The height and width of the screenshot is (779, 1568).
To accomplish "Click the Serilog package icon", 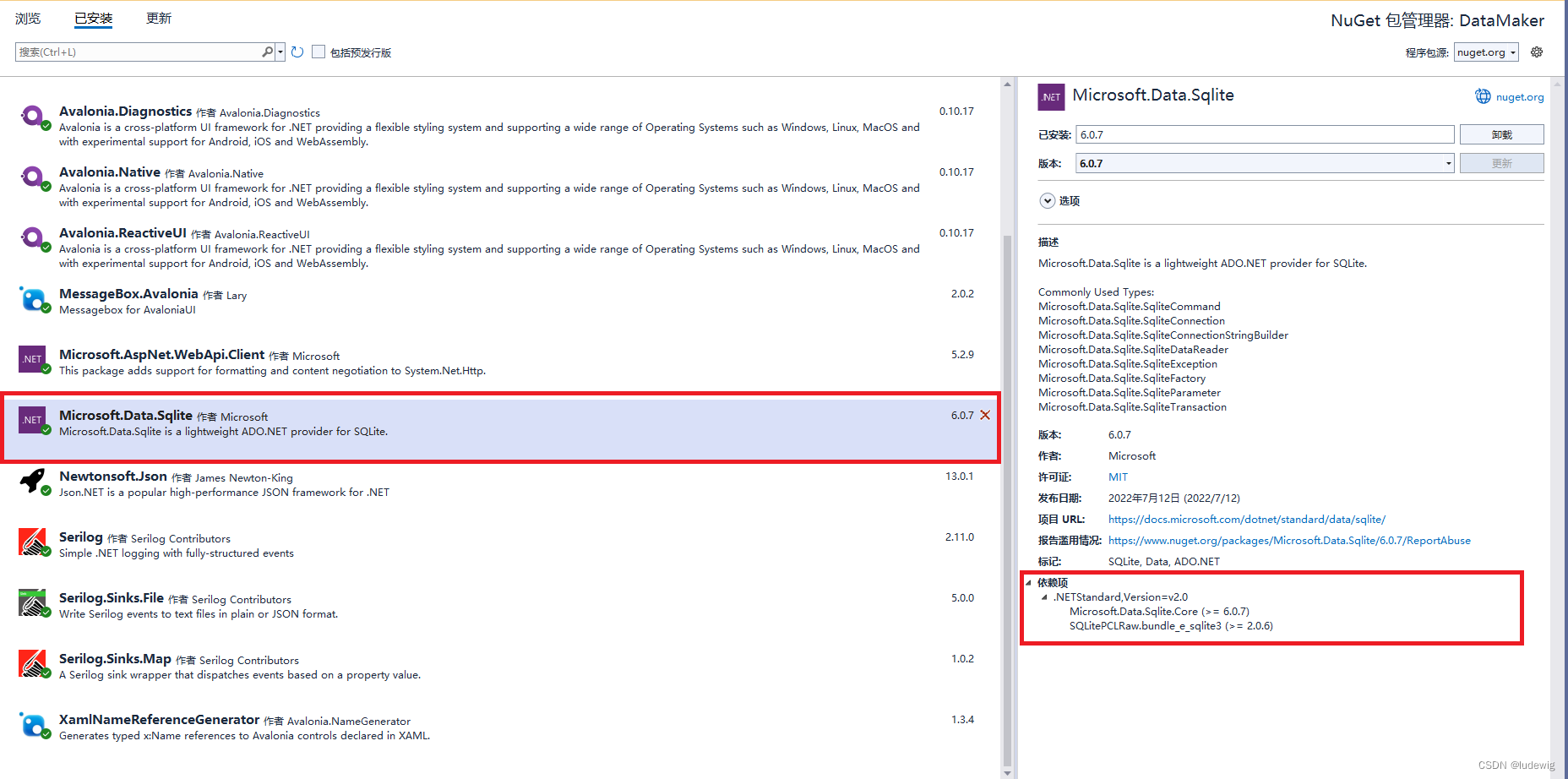I will (34, 542).
